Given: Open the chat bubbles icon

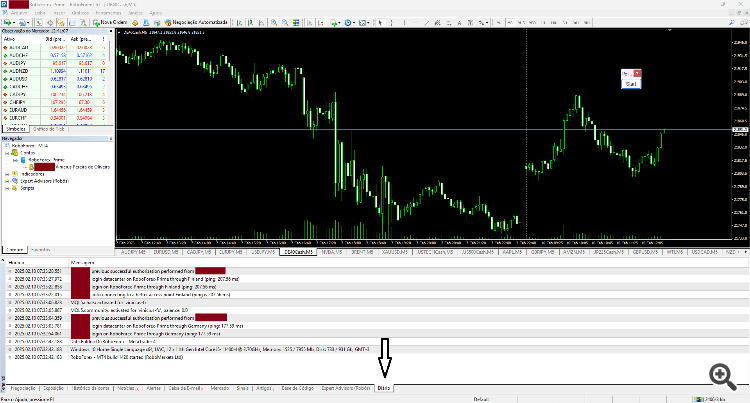Looking at the screenshot, I should (x=744, y=22).
